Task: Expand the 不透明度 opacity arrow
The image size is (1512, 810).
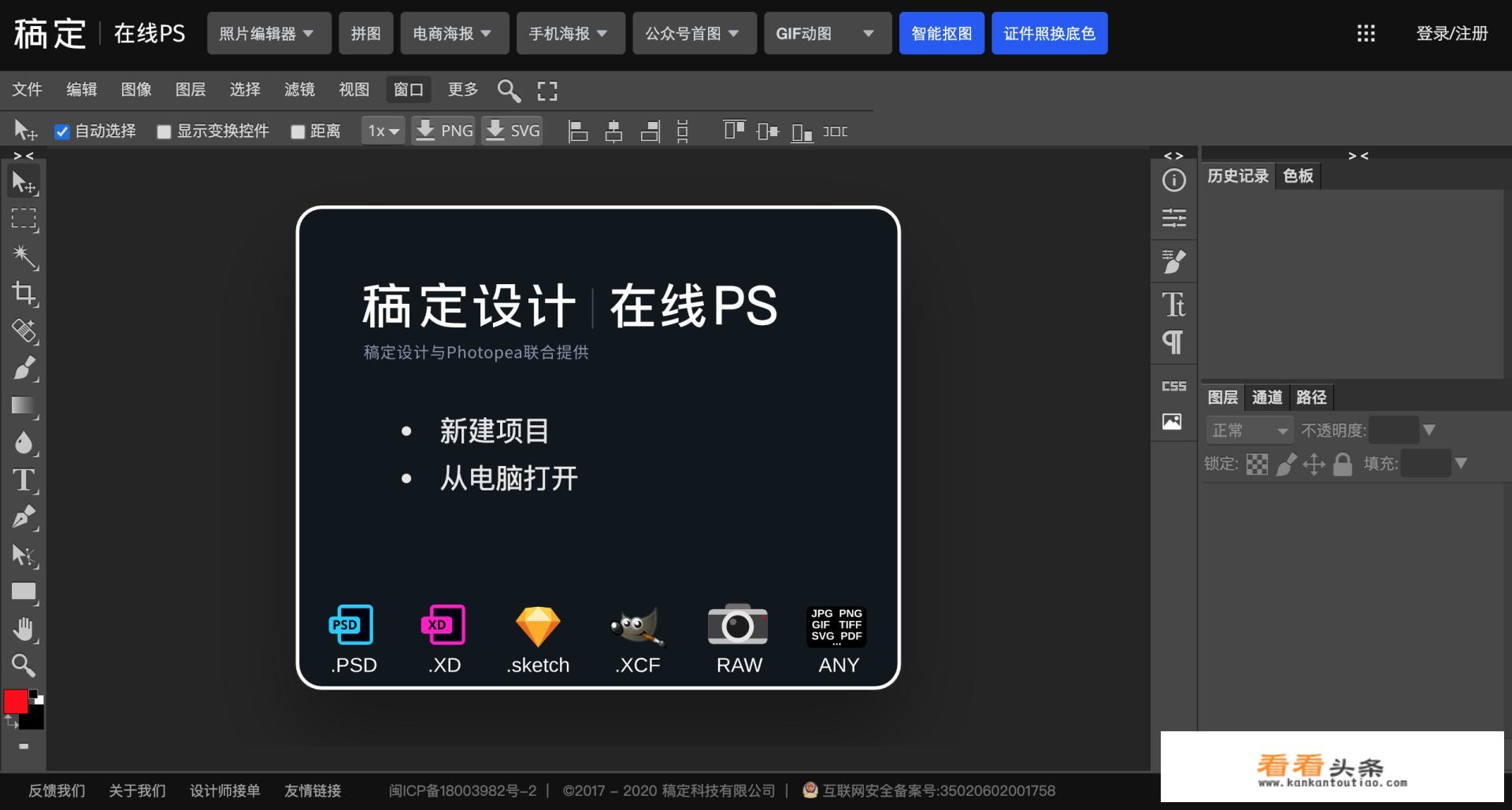Action: (1429, 430)
